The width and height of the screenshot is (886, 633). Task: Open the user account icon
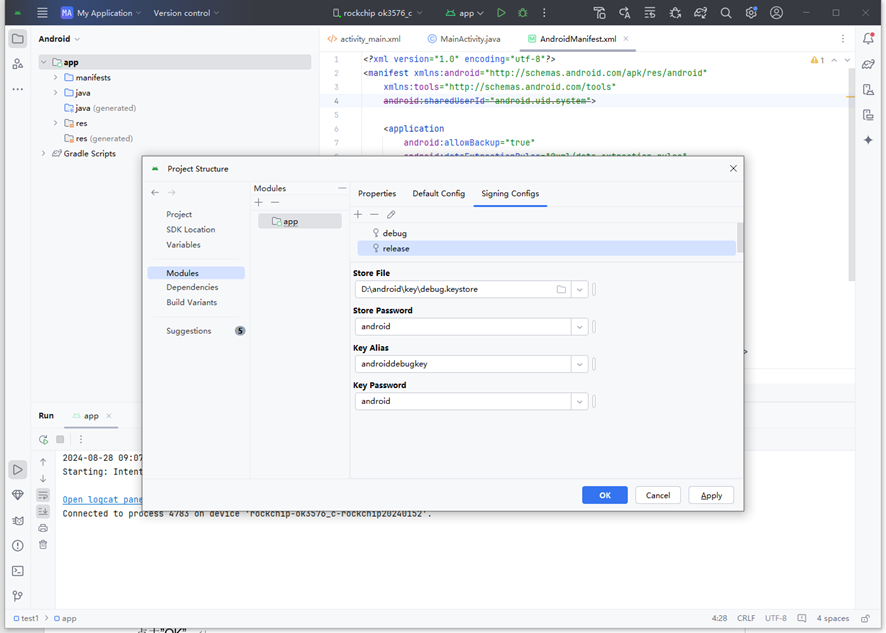click(x=776, y=12)
